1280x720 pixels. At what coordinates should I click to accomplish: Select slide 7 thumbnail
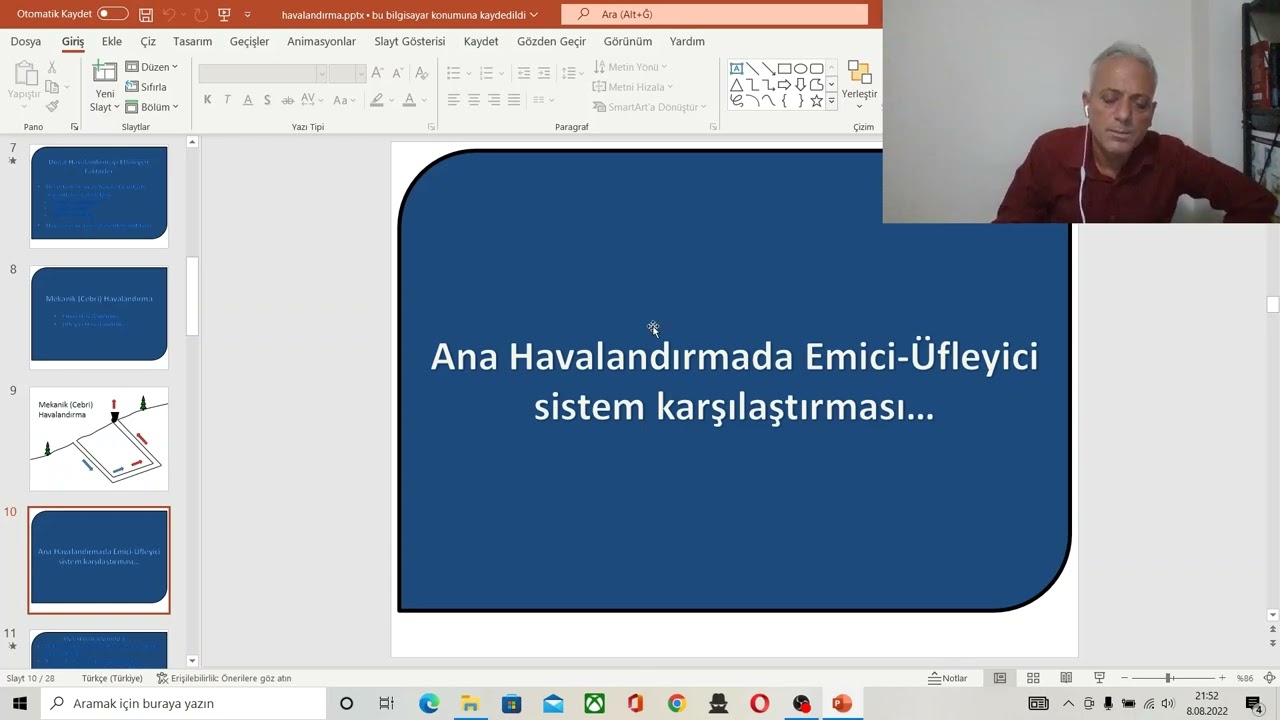(99, 194)
